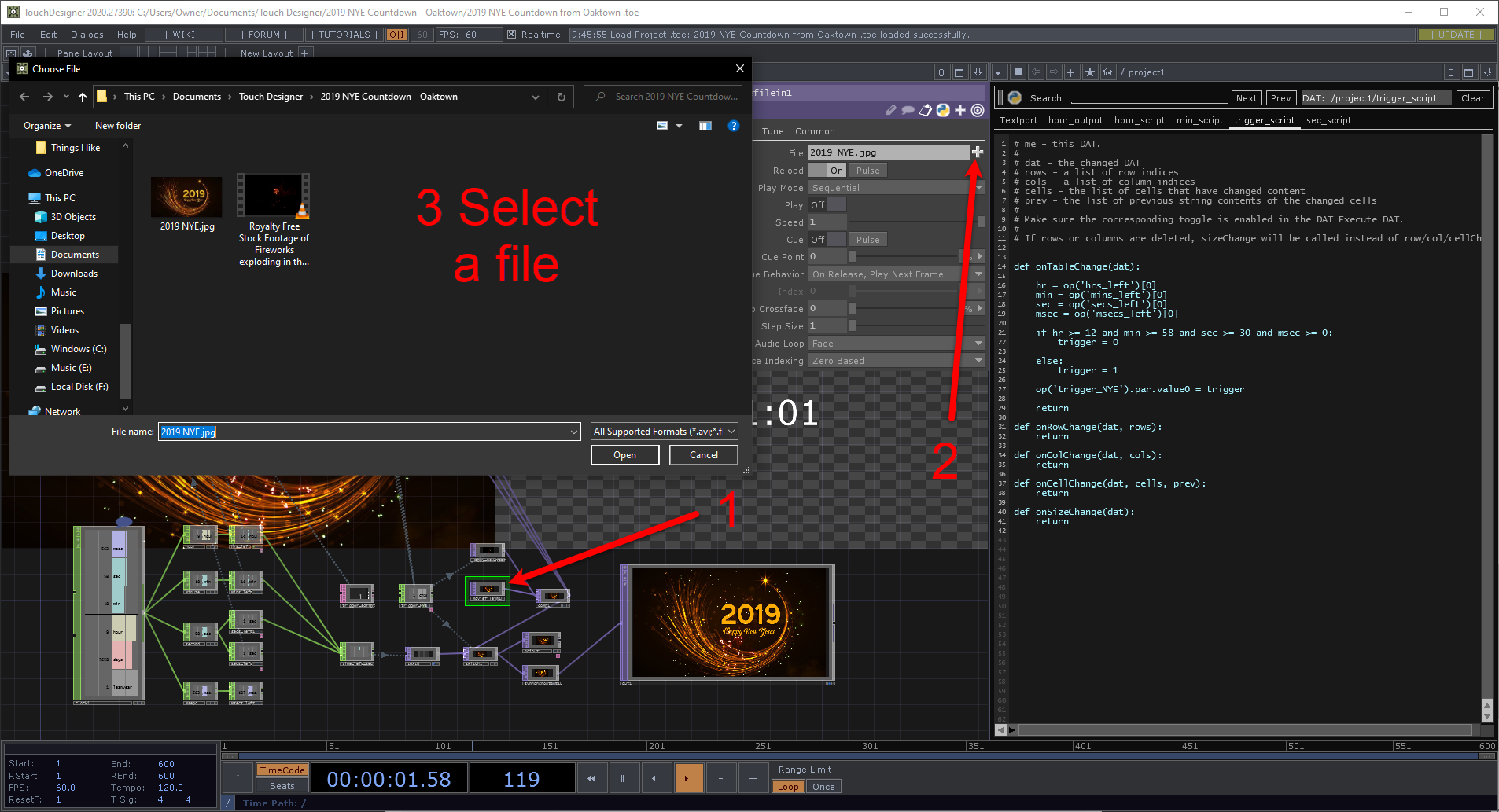Screen dimensions: 1499x812
Task: Click the plus file browse button beside the File field
Action: point(977,152)
